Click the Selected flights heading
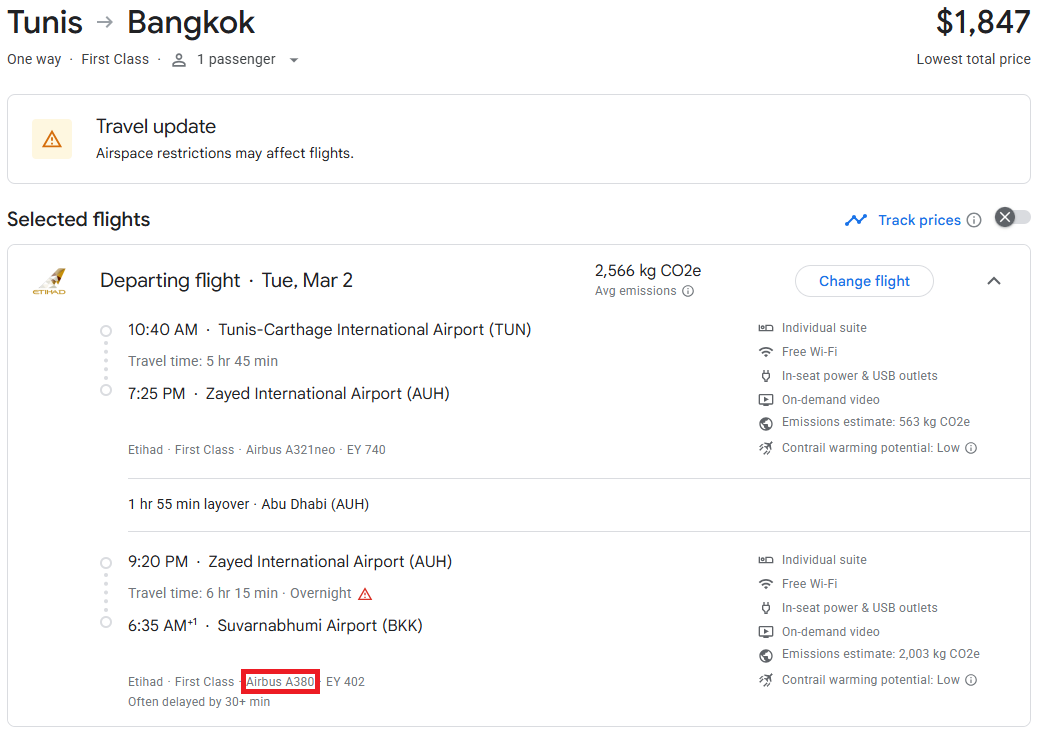The width and height of the screenshot is (1037, 732). 79,220
